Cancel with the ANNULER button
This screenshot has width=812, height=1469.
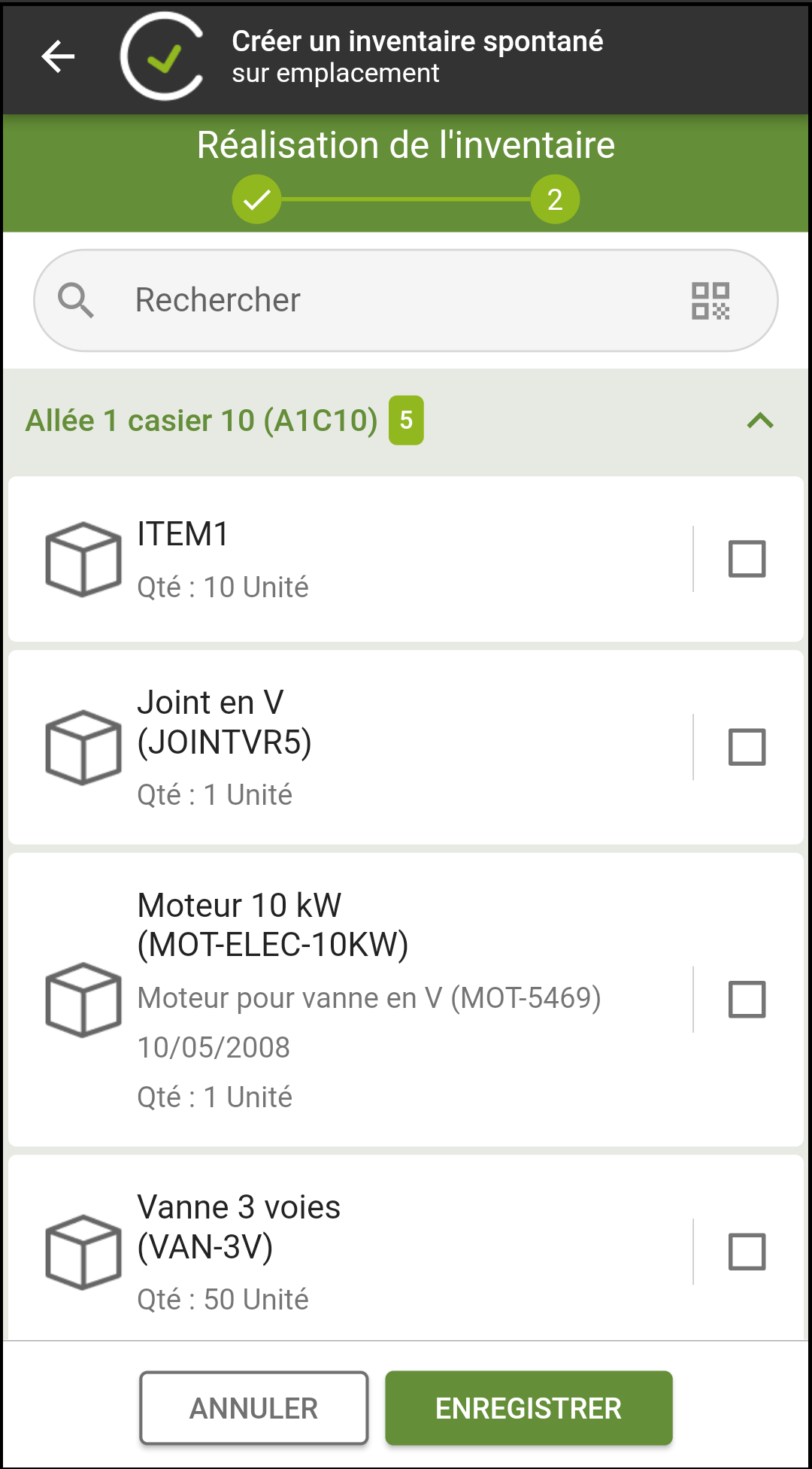pos(254,1408)
